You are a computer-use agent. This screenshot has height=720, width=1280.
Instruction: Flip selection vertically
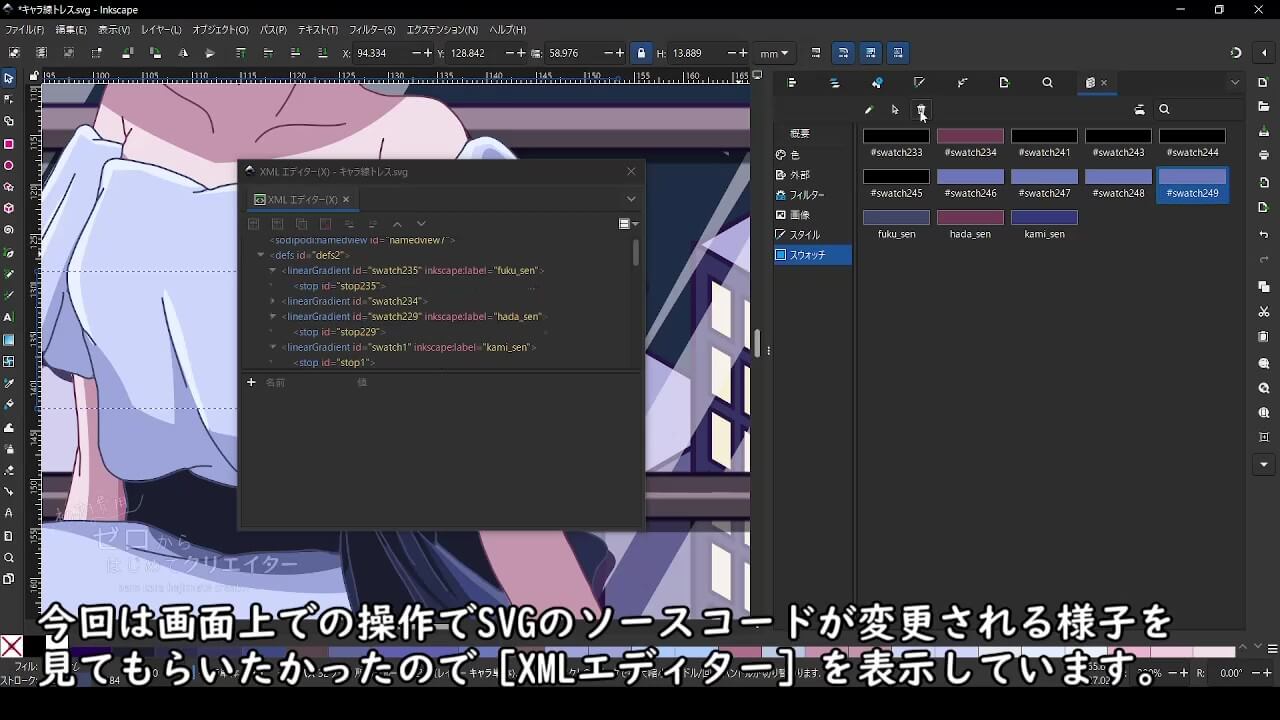[210, 53]
